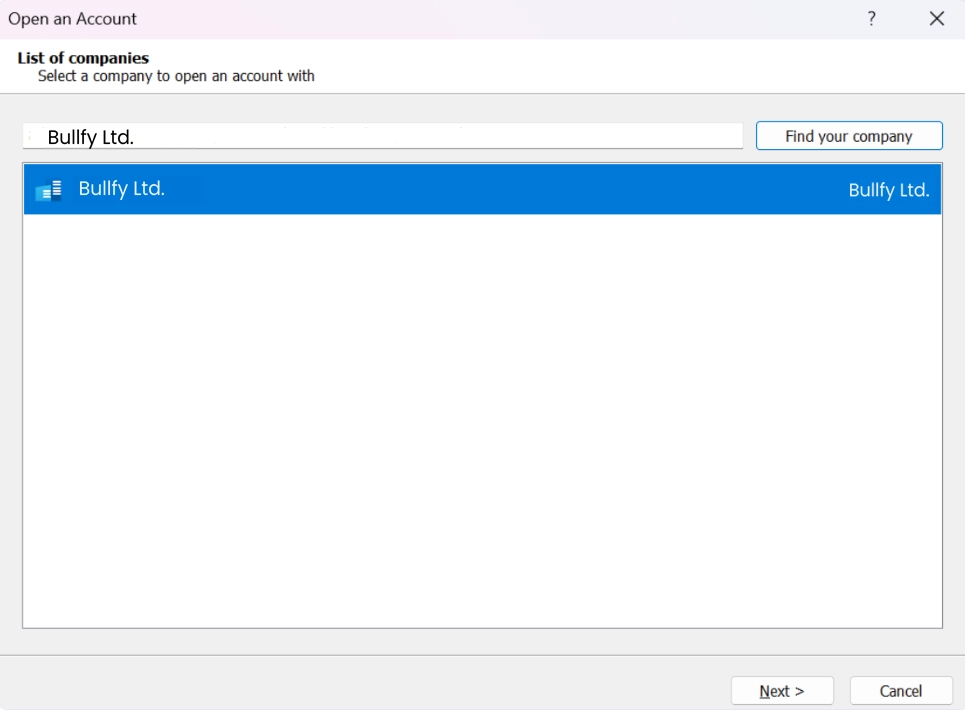Open help with the question mark button

click(871, 18)
